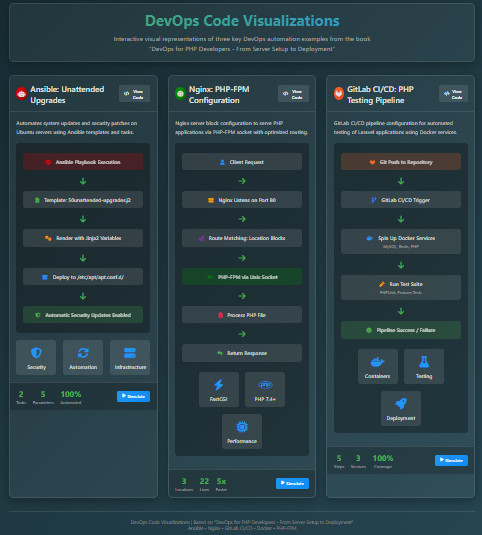Click the 22 Lines stat in Nginx card

point(204,484)
